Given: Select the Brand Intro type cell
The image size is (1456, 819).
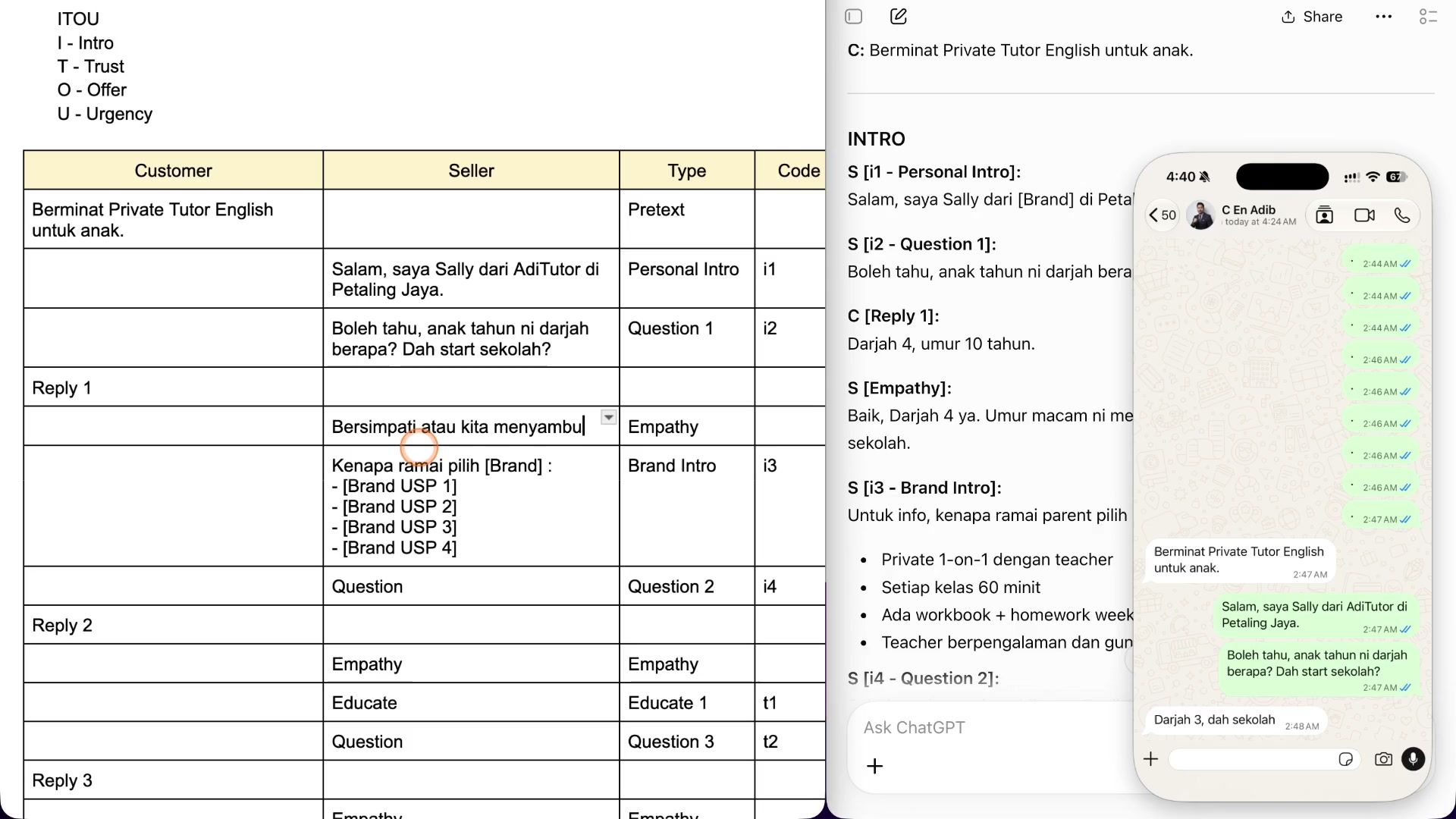Looking at the screenshot, I should tap(687, 506).
